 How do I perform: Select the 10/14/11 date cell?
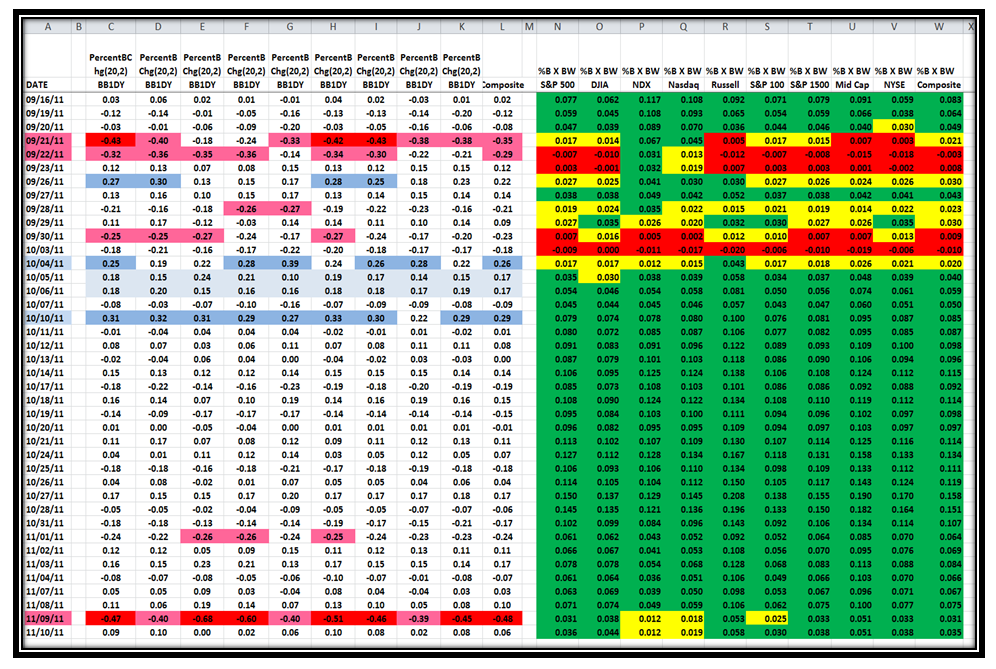48,373
